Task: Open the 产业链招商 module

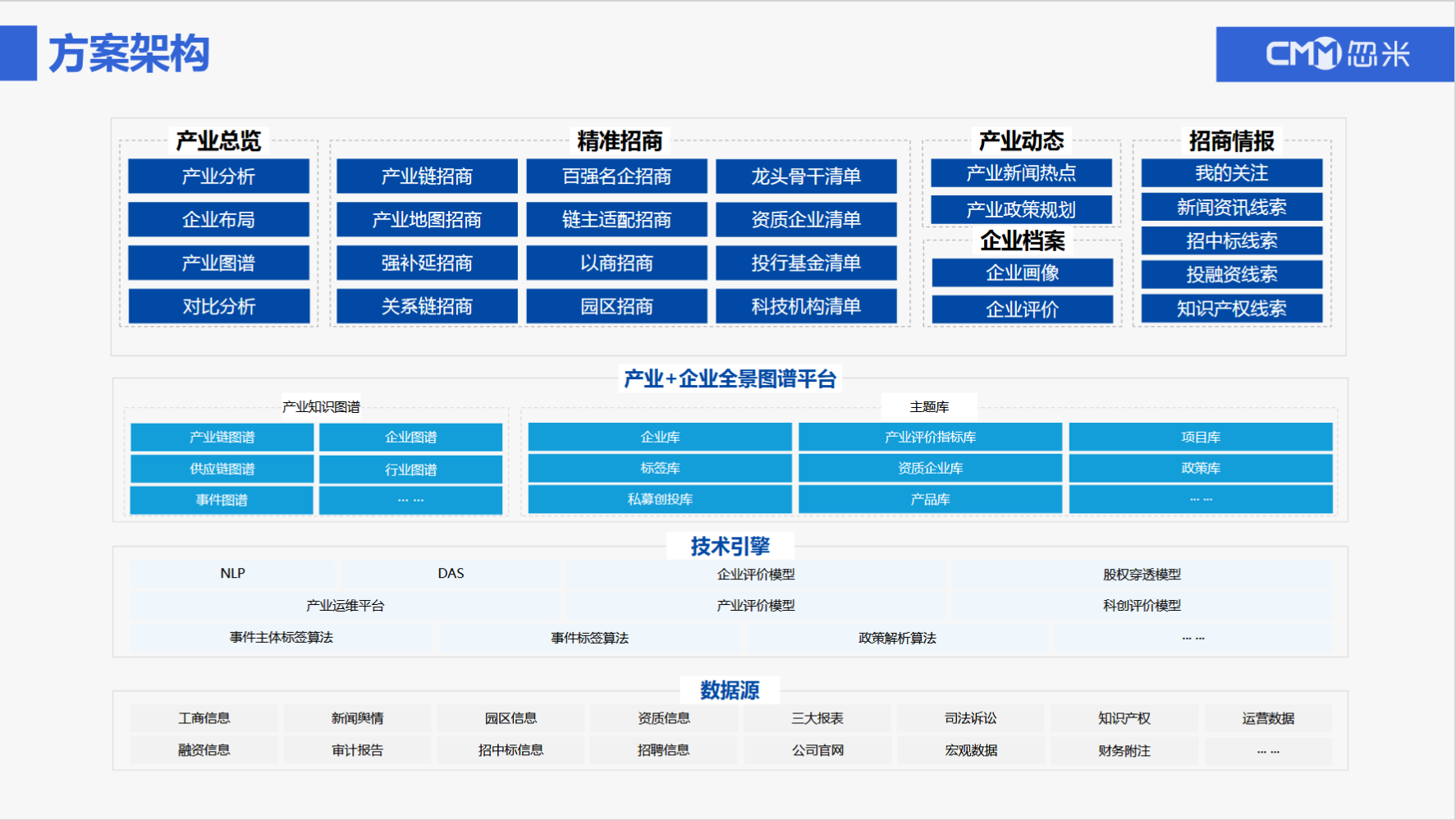Action: pyautogui.click(x=427, y=176)
